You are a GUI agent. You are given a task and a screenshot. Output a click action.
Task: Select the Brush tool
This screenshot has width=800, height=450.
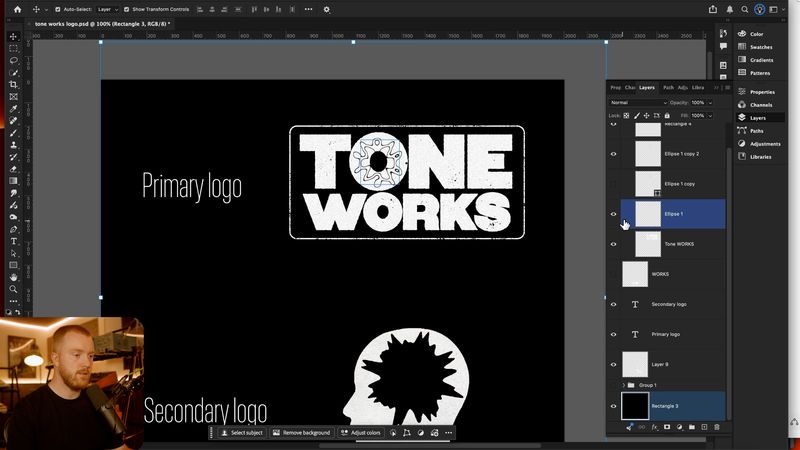coord(14,133)
